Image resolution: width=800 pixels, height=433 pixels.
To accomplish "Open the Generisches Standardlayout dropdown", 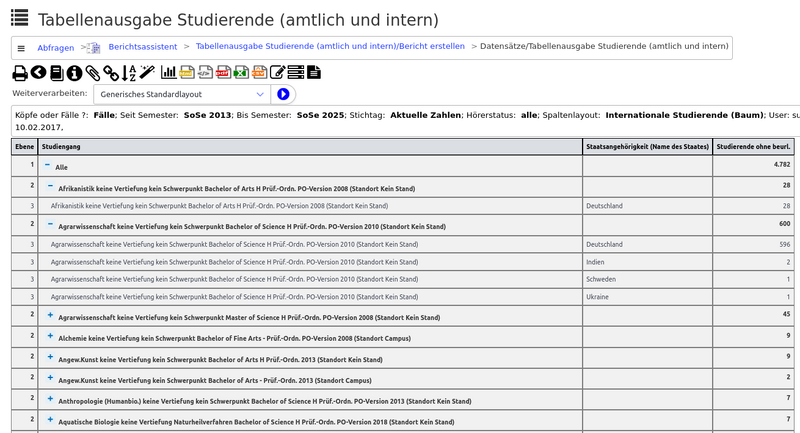I will [x=181, y=94].
